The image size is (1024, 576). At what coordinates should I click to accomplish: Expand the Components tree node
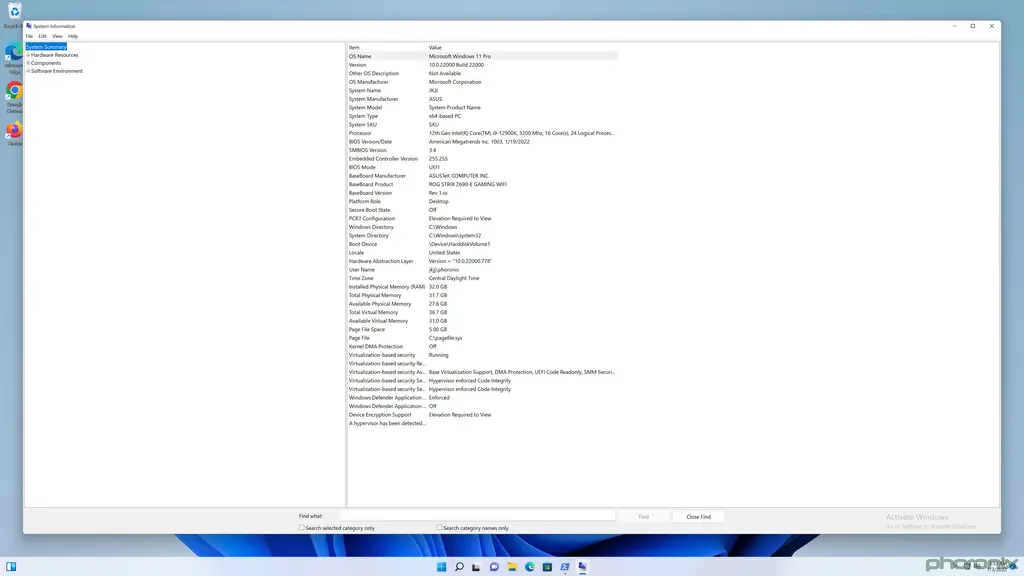(28, 63)
